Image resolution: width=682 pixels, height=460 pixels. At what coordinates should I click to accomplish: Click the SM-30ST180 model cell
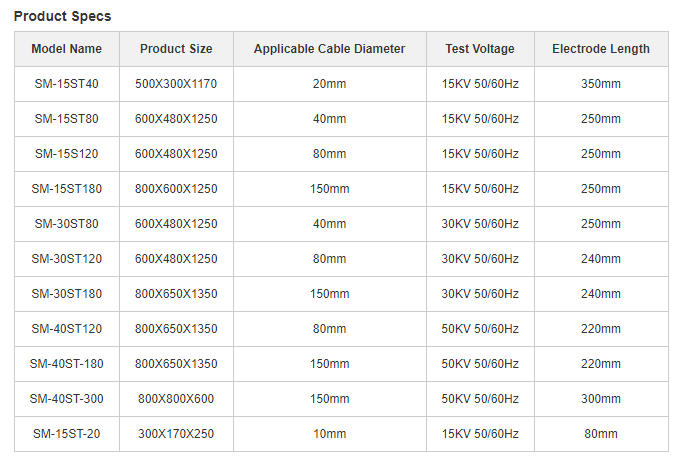point(67,293)
